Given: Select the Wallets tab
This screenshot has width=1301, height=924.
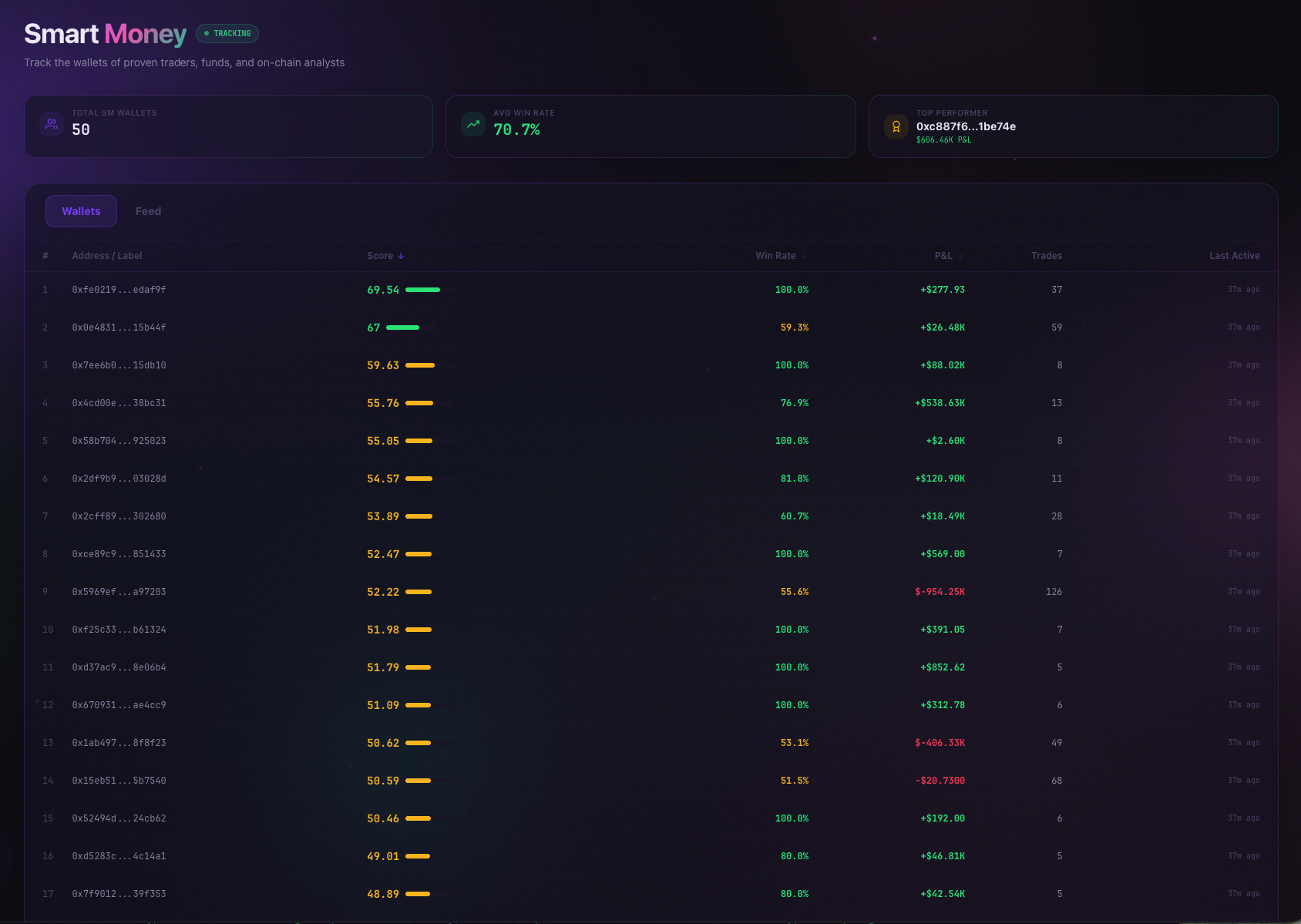Looking at the screenshot, I should (81, 210).
